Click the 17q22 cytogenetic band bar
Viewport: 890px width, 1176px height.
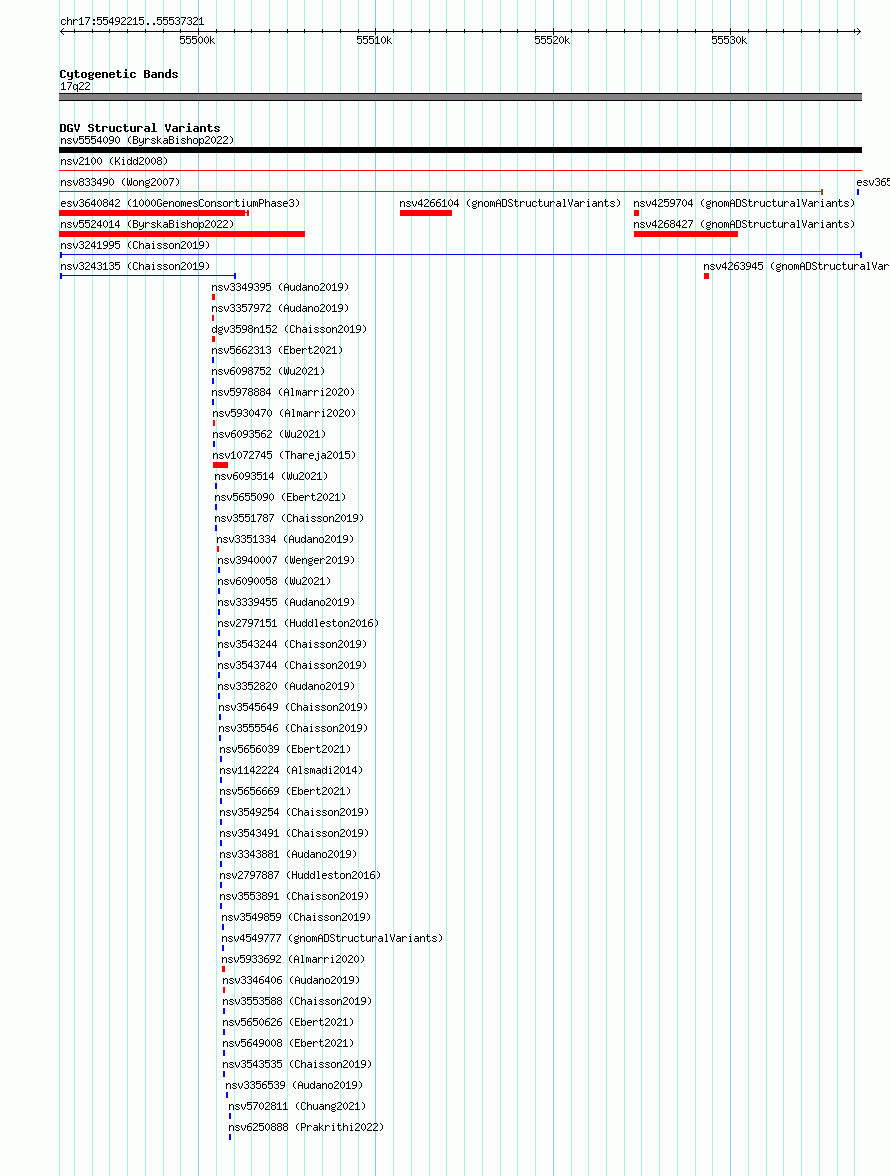tap(460, 97)
